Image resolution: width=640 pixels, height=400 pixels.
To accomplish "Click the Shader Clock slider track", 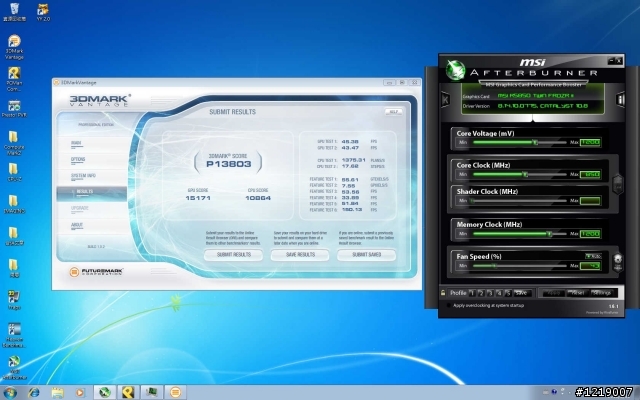I will pos(520,201).
